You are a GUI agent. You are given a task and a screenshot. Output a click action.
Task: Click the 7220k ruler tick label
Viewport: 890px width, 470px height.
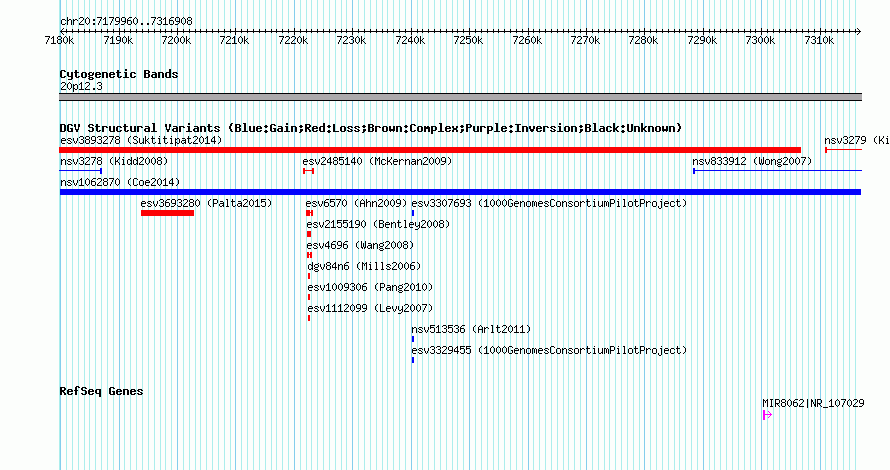pyautogui.click(x=293, y=40)
